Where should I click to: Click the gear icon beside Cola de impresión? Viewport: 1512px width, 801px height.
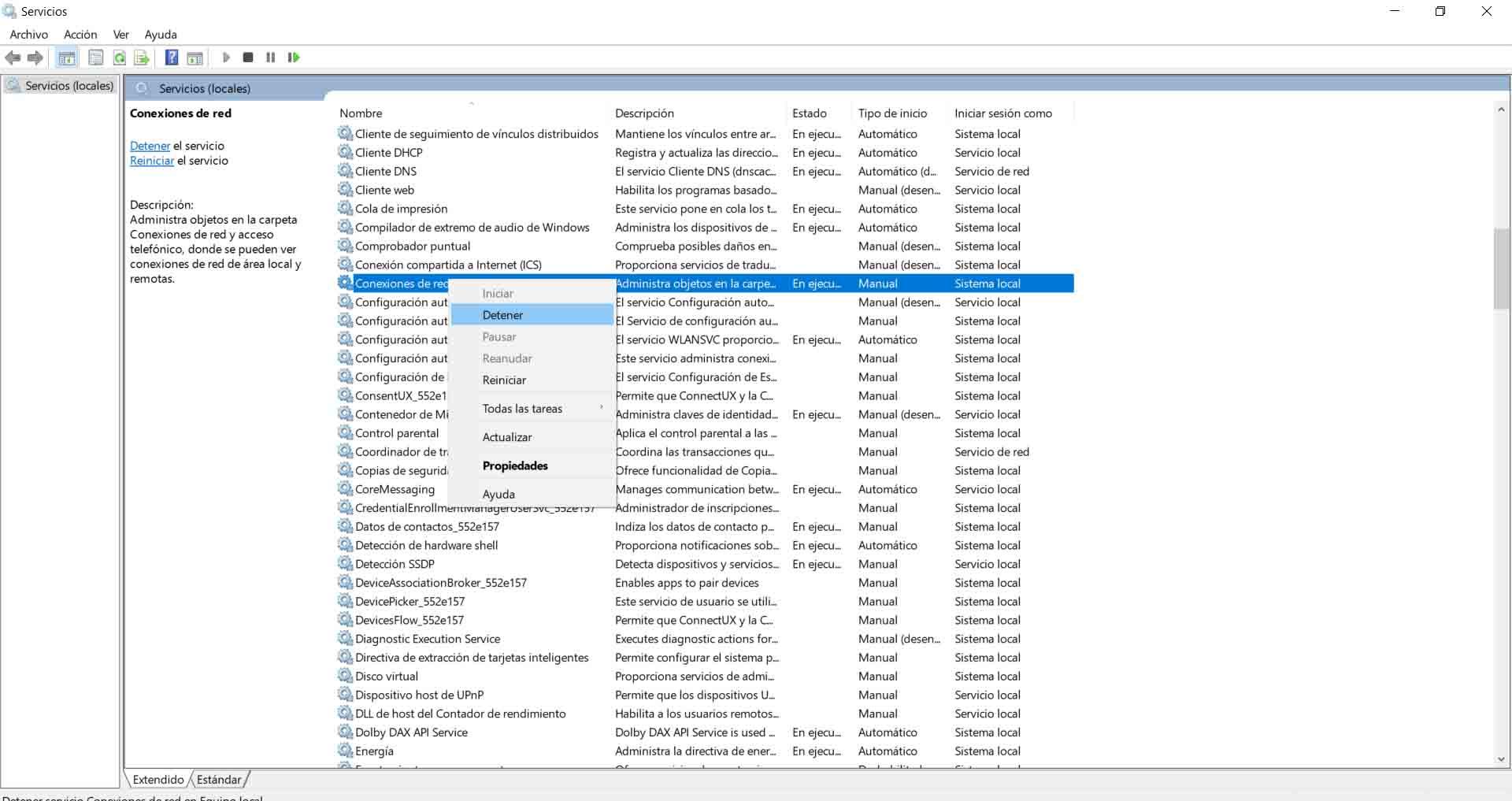(345, 208)
